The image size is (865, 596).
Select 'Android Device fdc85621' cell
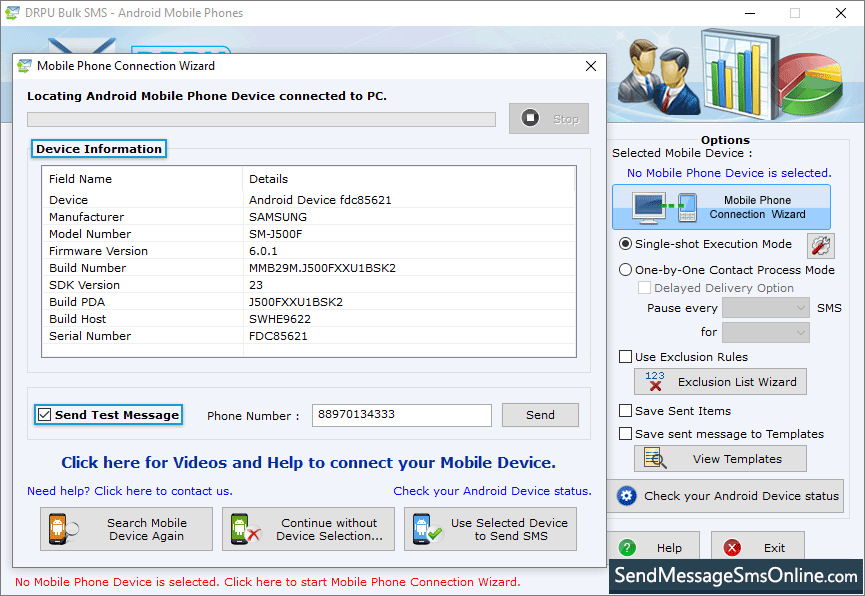pyautogui.click(x=320, y=200)
